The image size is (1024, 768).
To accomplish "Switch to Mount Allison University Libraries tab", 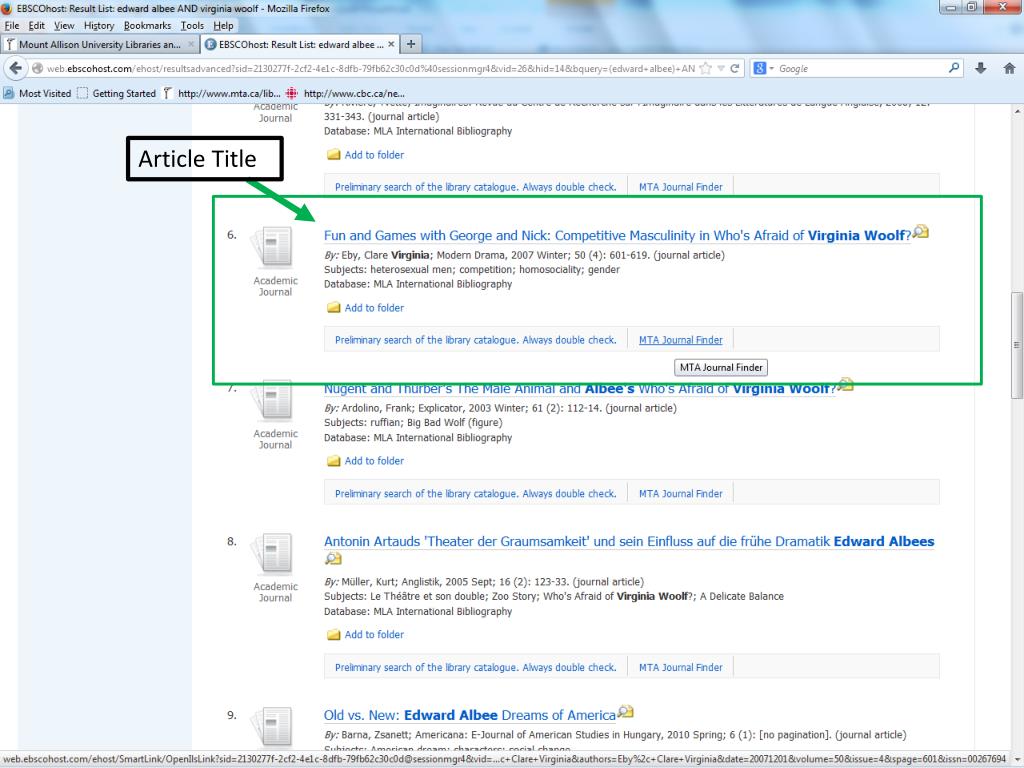I will [99, 44].
